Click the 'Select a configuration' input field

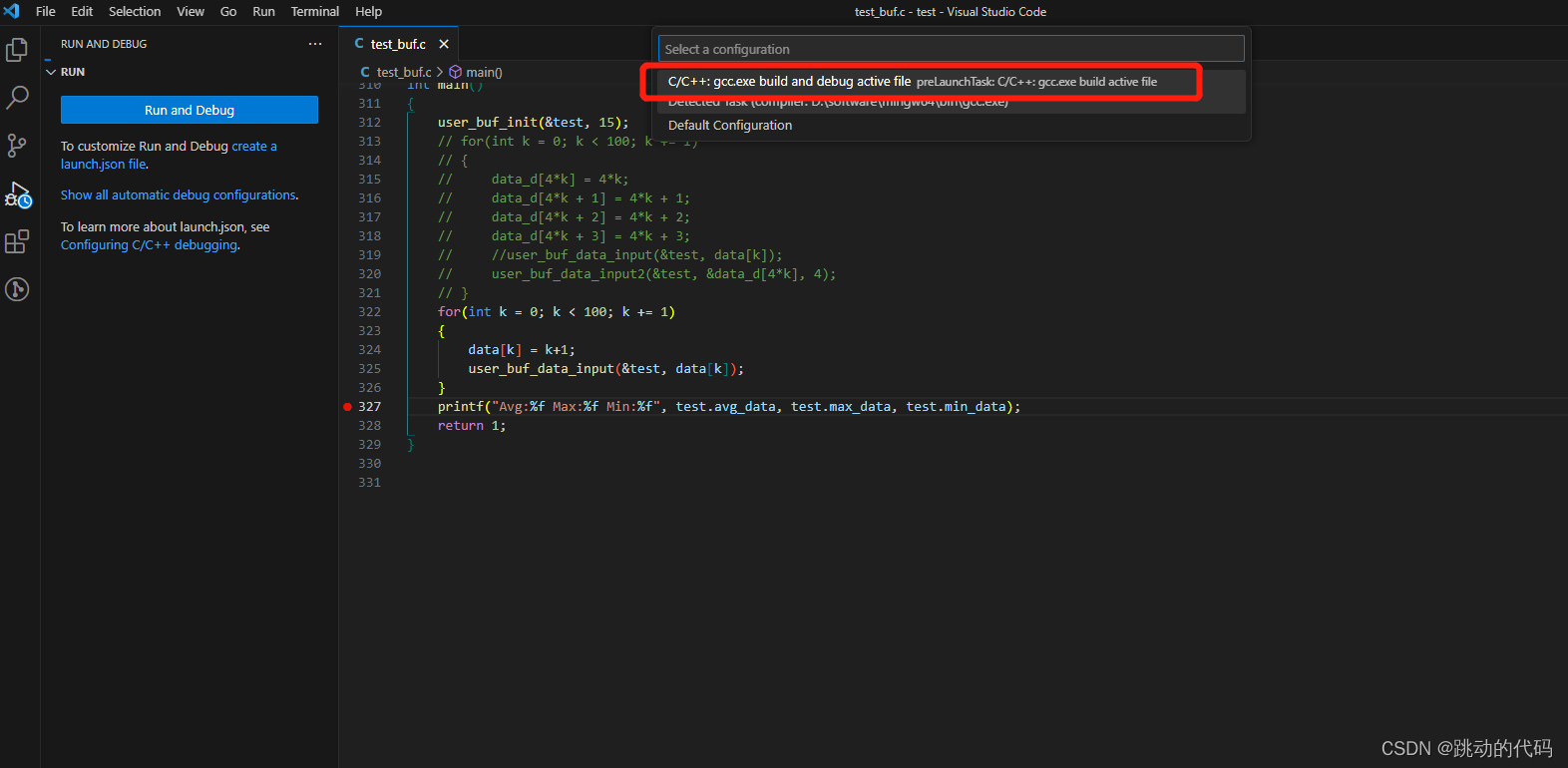[x=951, y=49]
